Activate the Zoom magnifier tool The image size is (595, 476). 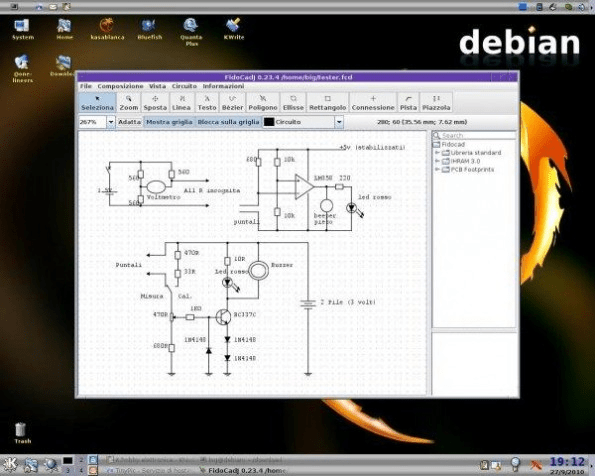(129, 103)
